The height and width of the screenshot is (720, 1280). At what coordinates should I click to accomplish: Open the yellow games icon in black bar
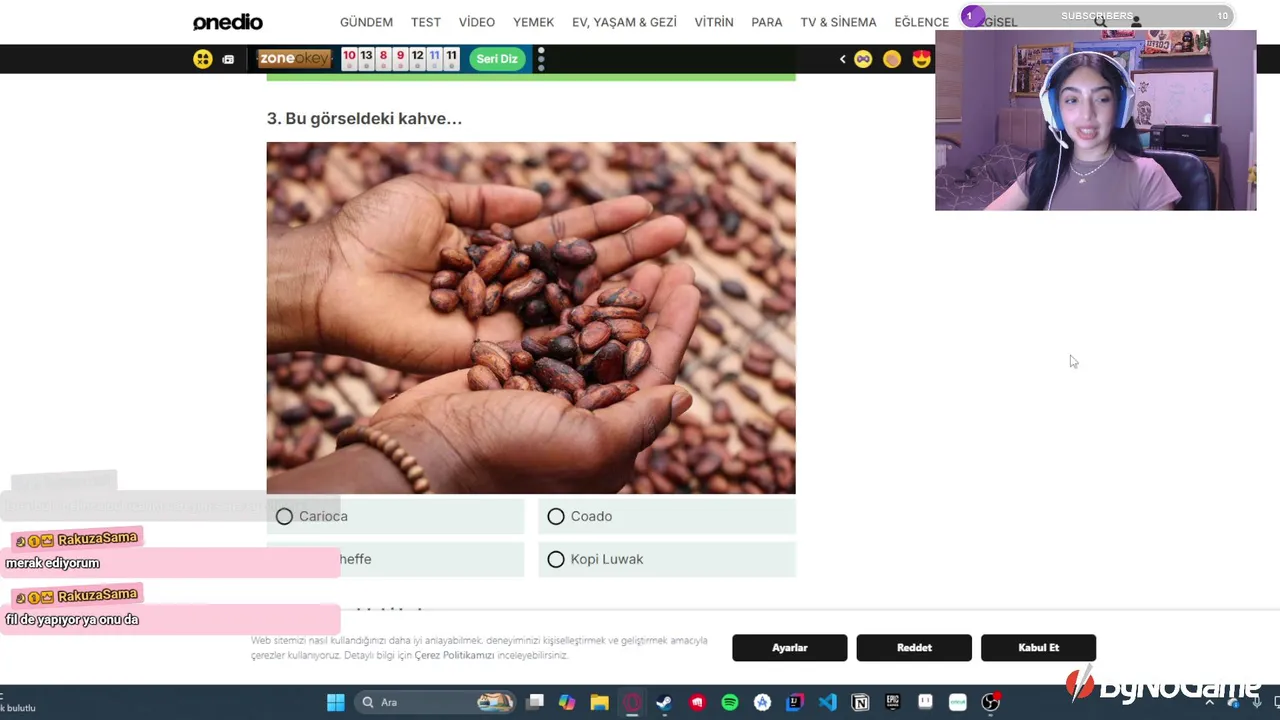click(x=203, y=59)
